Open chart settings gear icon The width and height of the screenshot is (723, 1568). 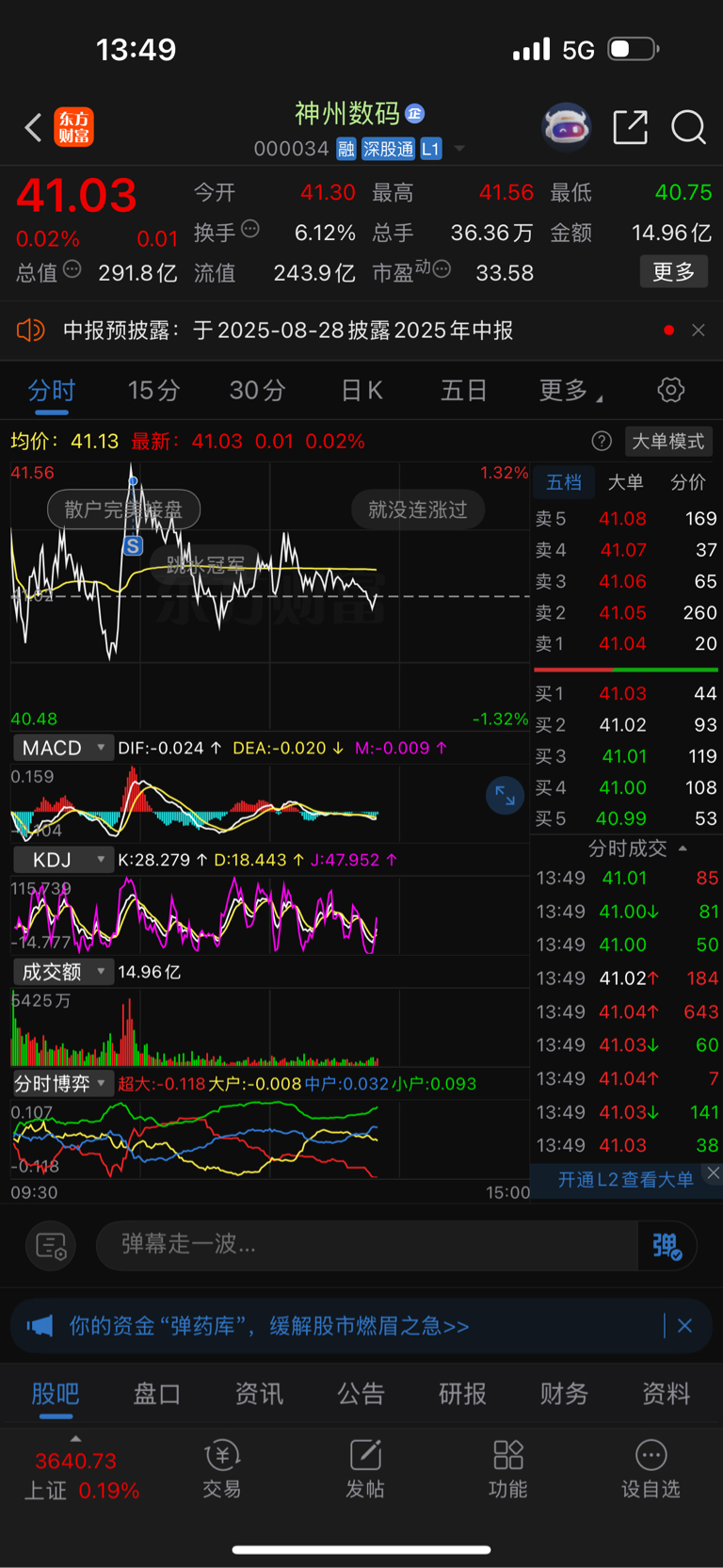(670, 390)
